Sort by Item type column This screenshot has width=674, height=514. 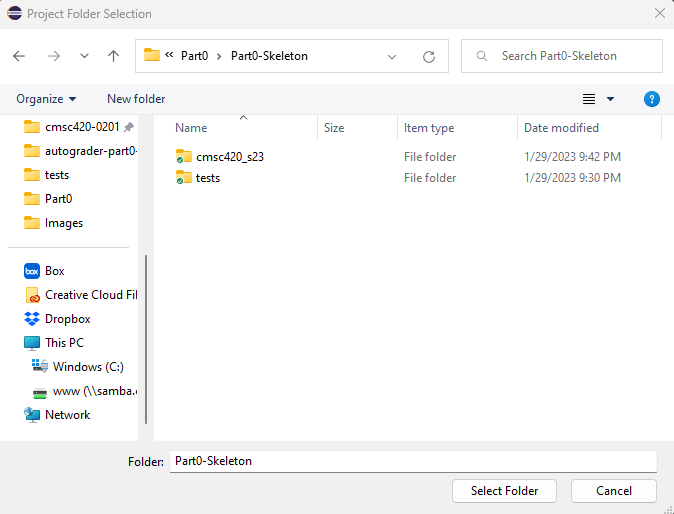coord(429,128)
